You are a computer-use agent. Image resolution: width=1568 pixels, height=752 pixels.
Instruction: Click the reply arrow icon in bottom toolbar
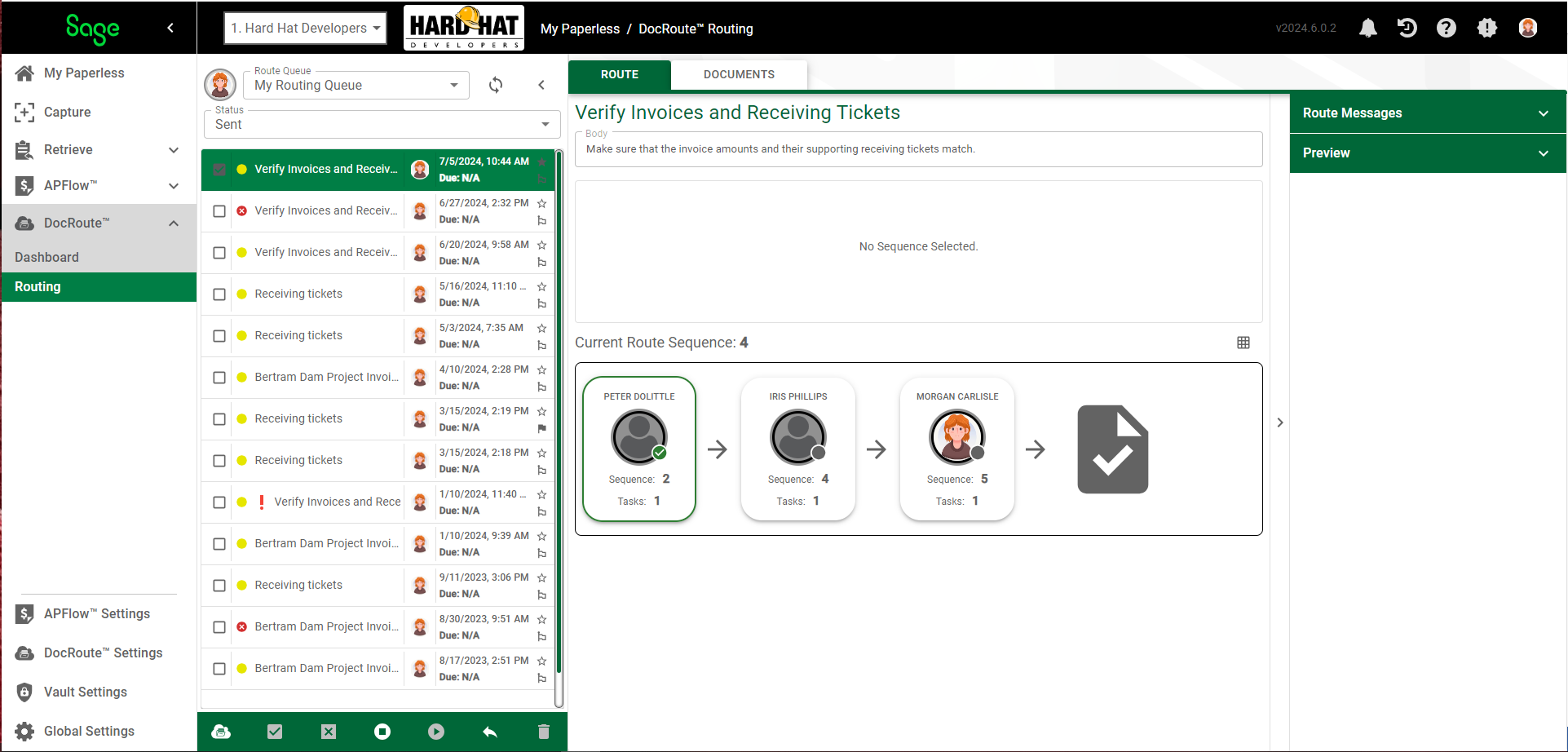490,732
